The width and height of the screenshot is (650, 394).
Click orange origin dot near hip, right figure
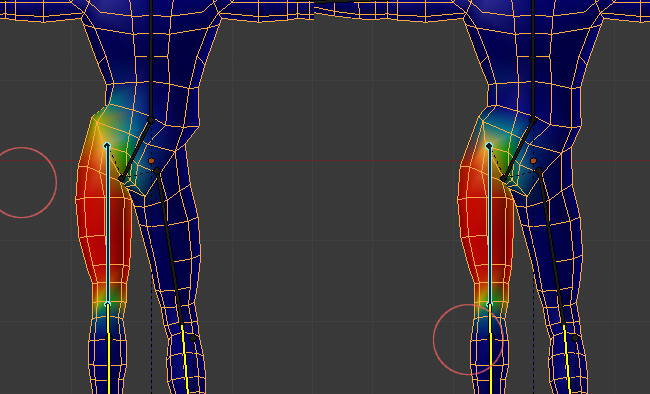click(534, 161)
